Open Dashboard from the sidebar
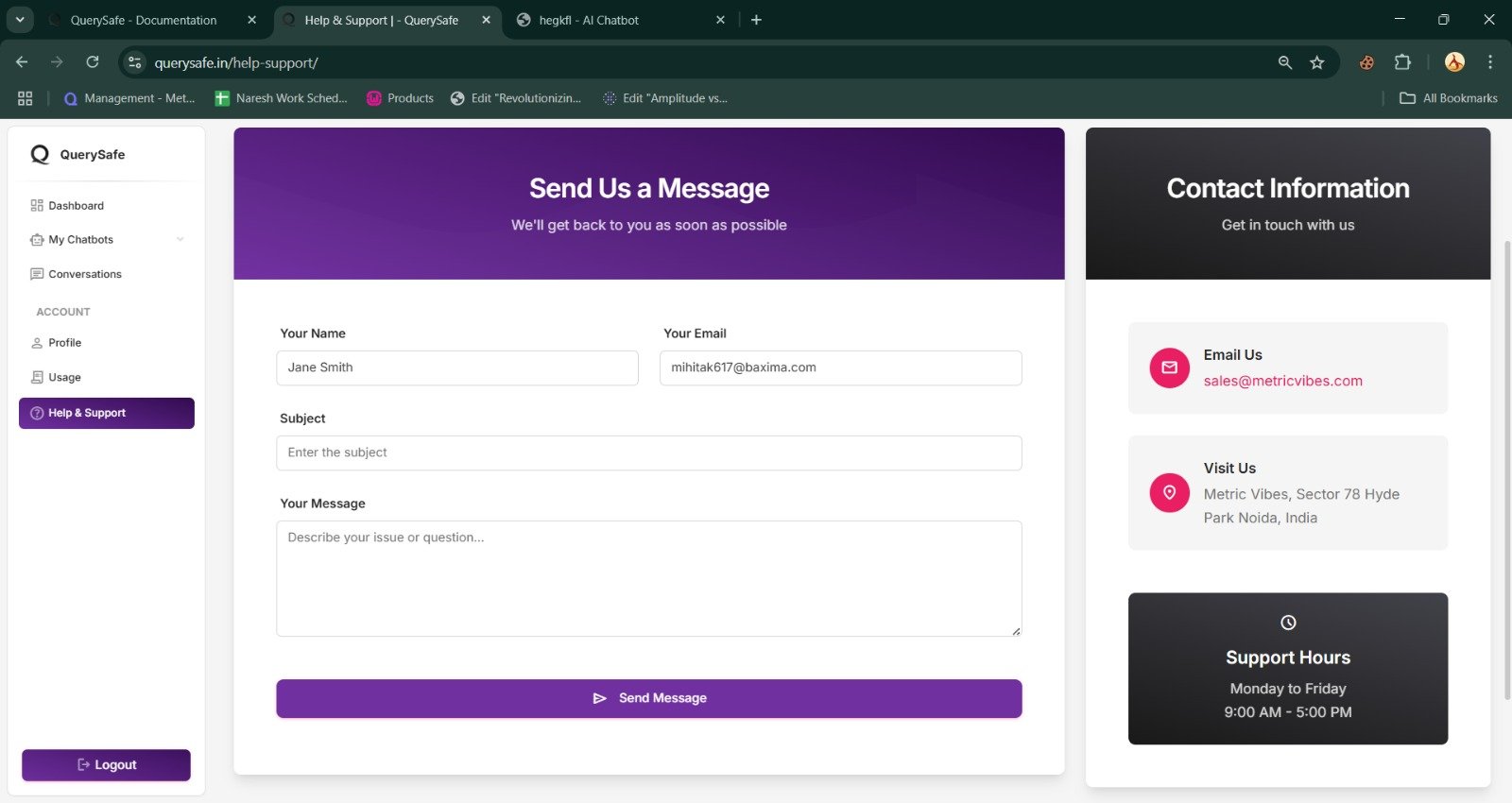 (76, 206)
